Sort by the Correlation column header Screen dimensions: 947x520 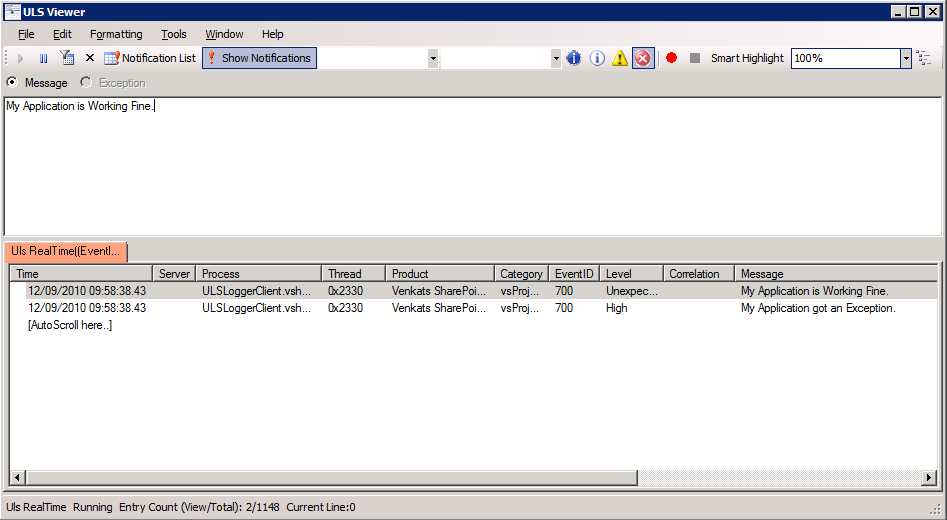699,274
